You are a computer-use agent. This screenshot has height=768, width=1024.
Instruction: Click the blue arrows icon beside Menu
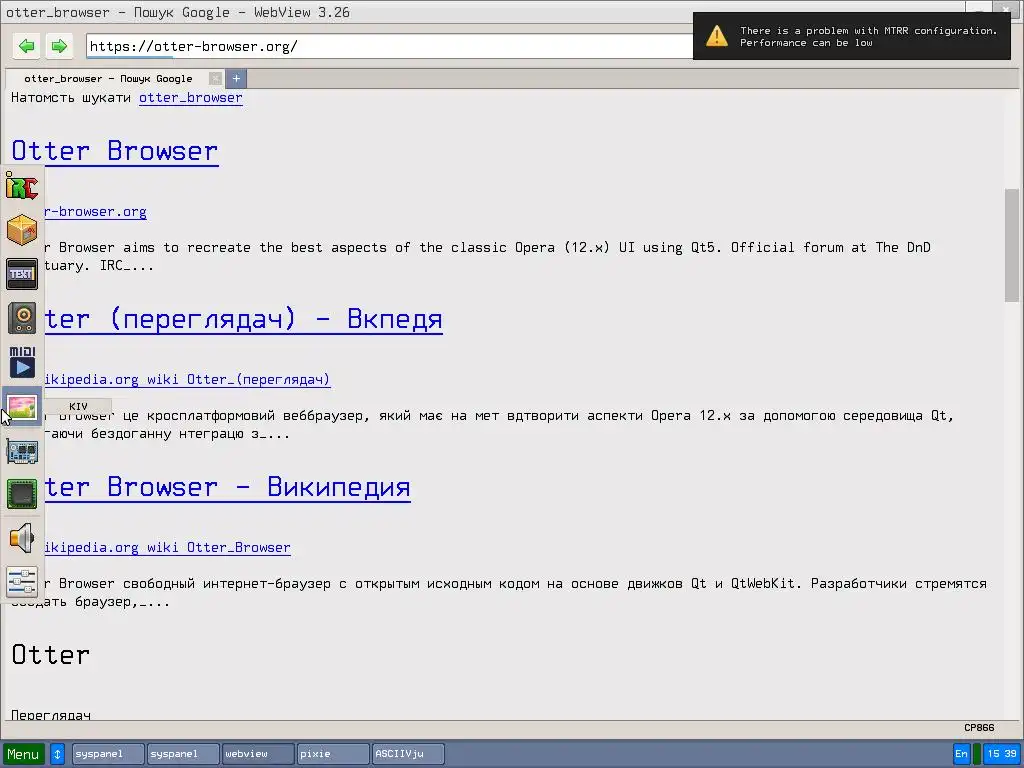click(x=57, y=754)
